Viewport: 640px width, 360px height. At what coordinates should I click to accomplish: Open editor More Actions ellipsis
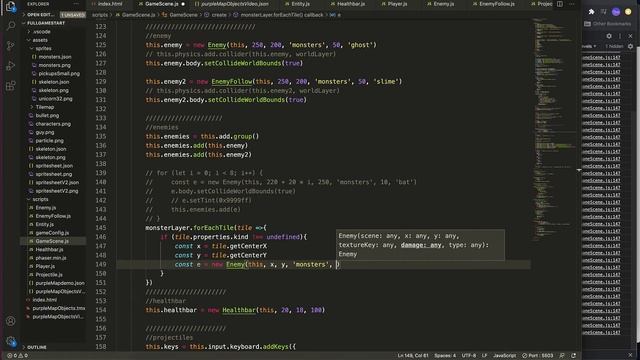(571, 4)
